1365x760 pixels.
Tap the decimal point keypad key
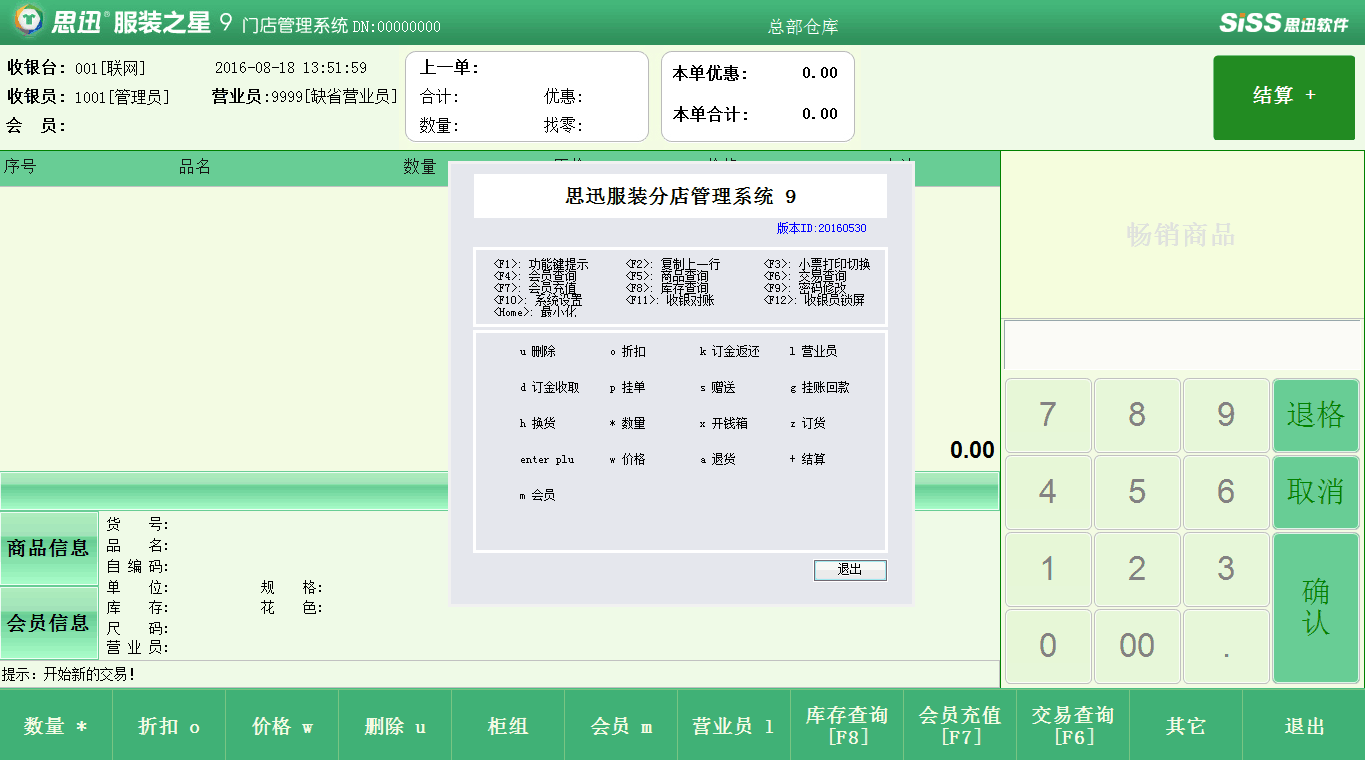[x=1226, y=646]
